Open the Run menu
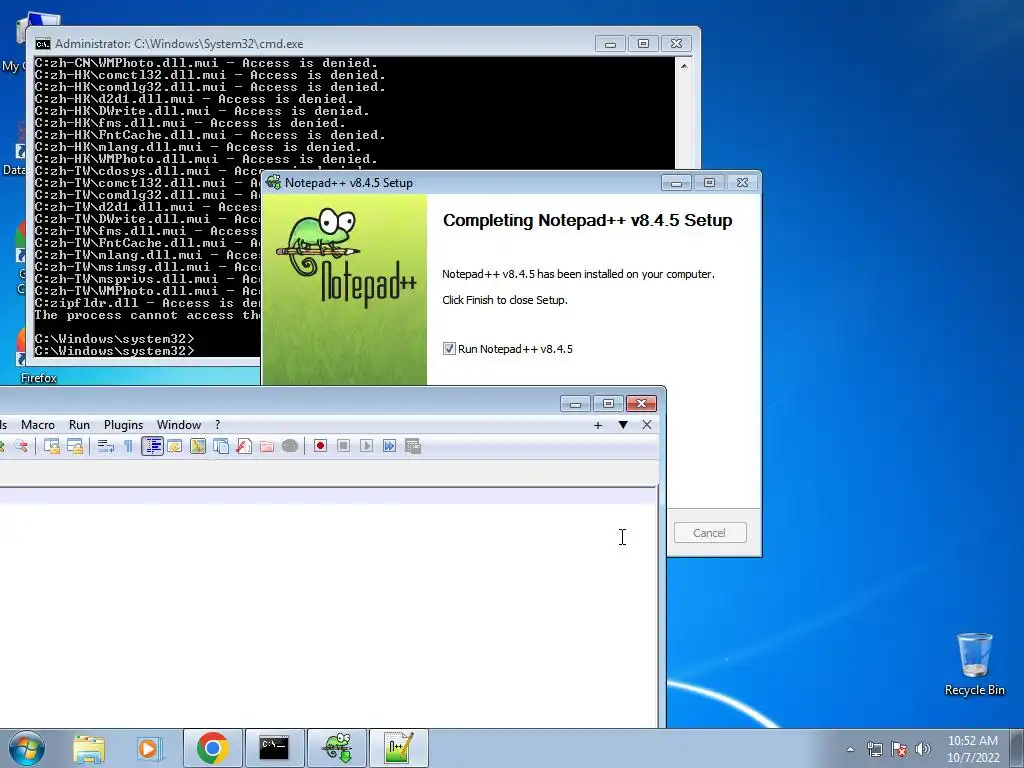 tap(79, 424)
